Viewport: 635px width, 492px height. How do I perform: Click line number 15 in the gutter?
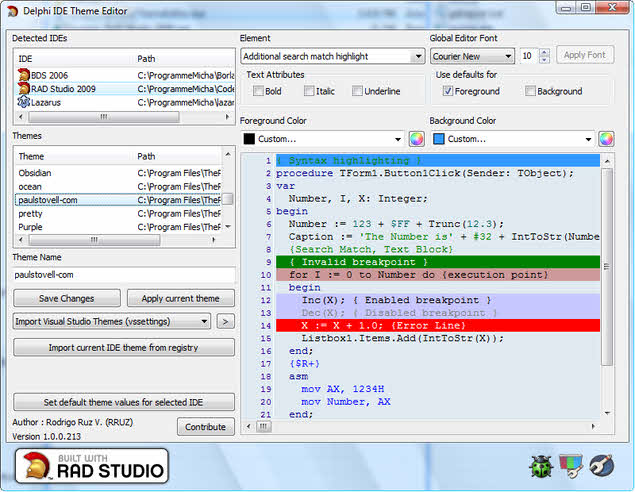coord(266,338)
